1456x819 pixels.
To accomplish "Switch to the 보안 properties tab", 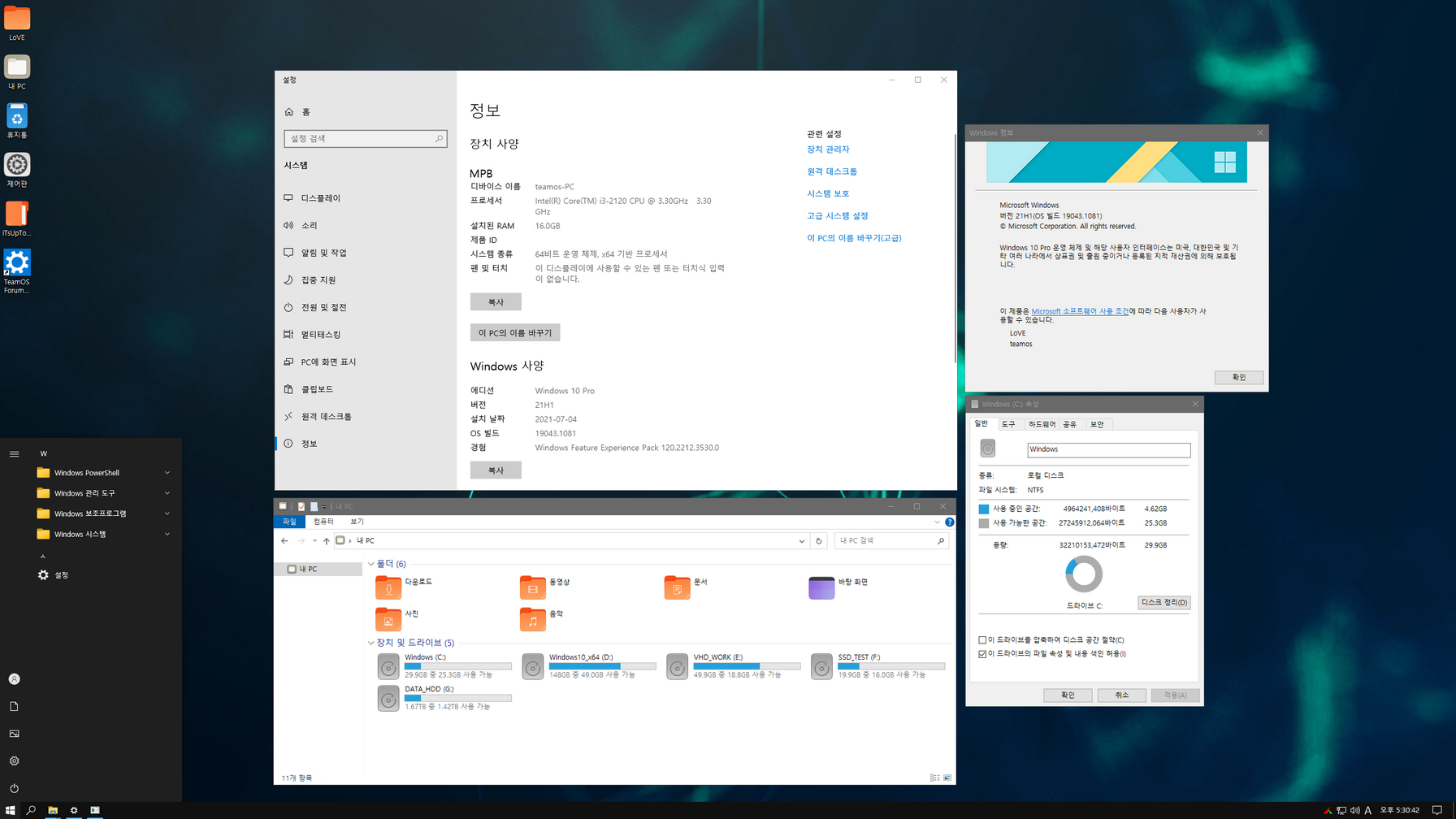I will pyautogui.click(x=1097, y=424).
